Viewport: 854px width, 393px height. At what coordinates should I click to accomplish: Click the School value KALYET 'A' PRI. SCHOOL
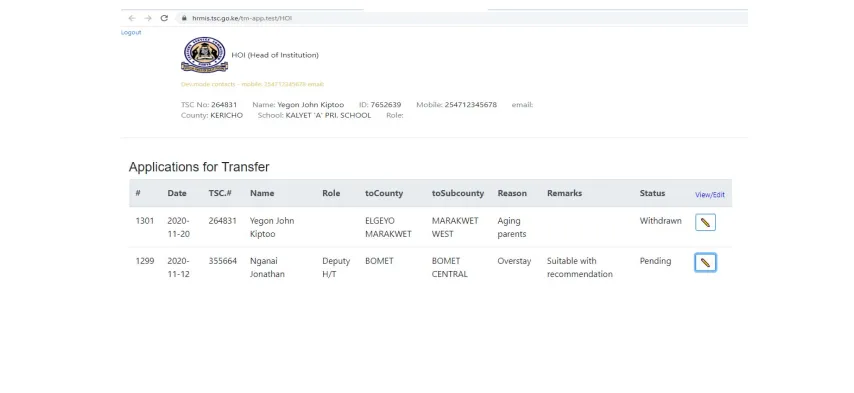[x=328, y=115]
